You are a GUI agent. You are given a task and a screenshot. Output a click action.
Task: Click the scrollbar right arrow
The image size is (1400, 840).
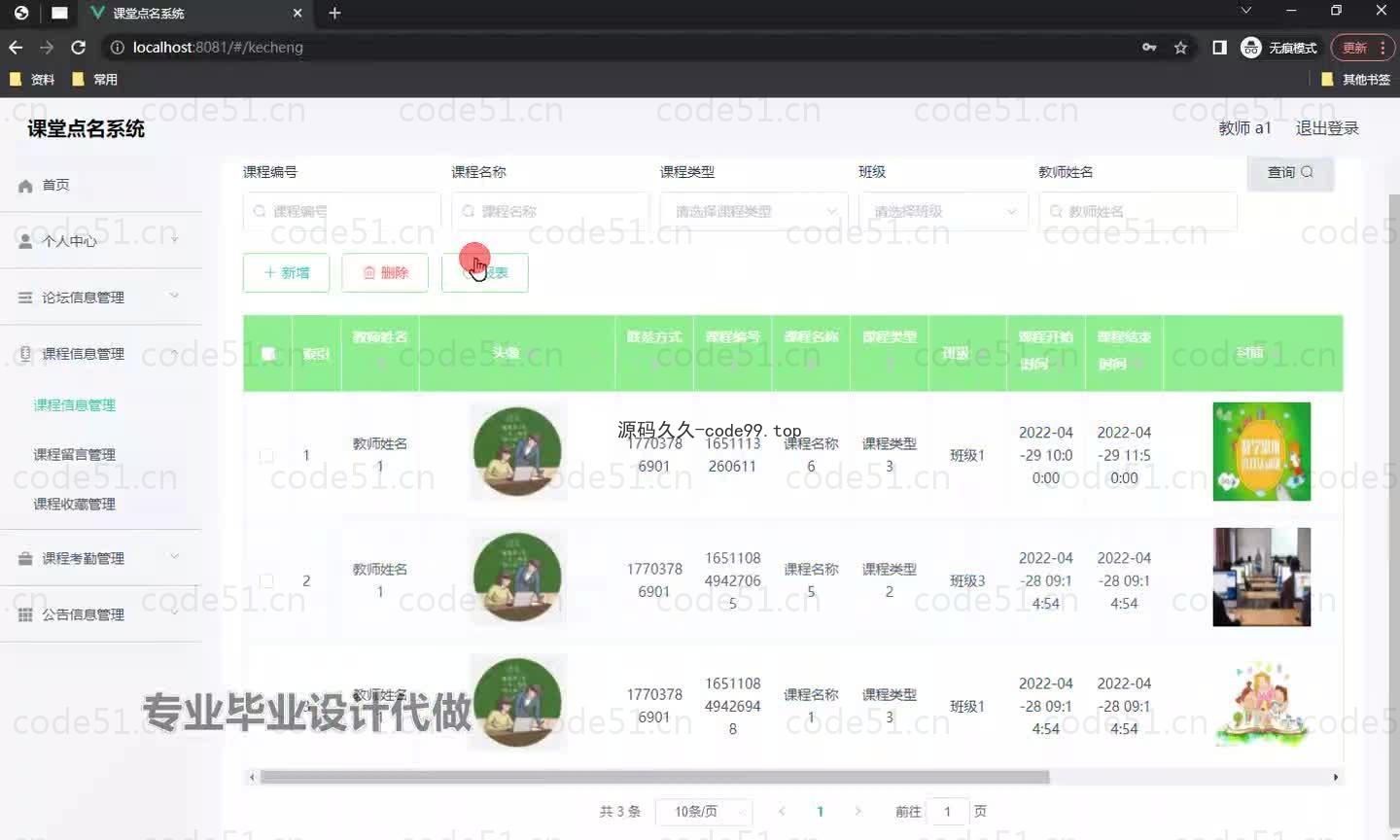pyautogui.click(x=1336, y=777)
